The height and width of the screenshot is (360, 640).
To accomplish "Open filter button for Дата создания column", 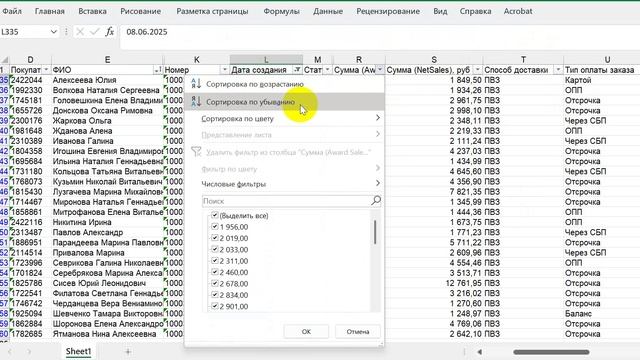I will (x=298, y=70).
